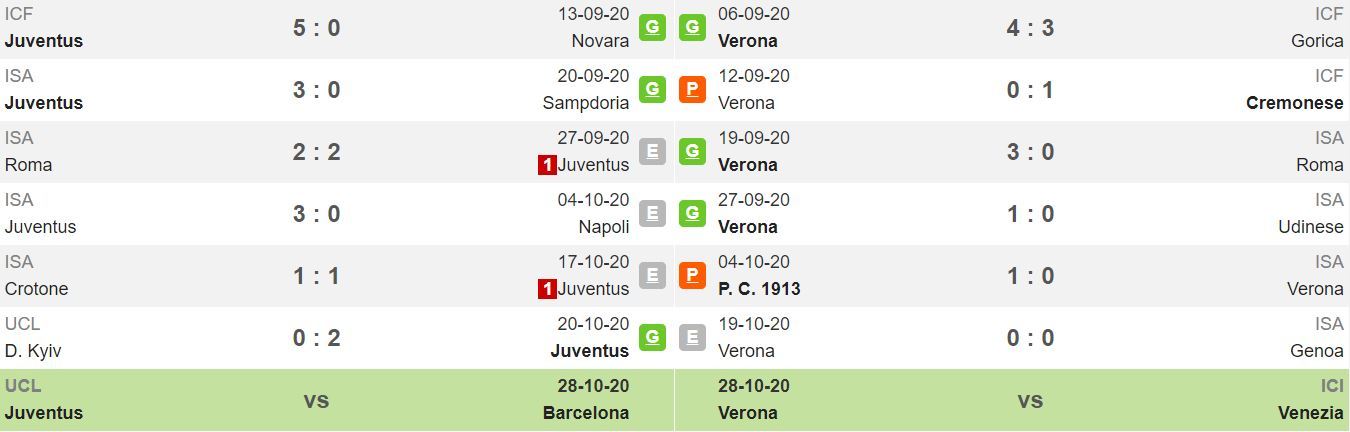
Task: Click the red card icon on the Crotone match
Action: click(547, 289)
